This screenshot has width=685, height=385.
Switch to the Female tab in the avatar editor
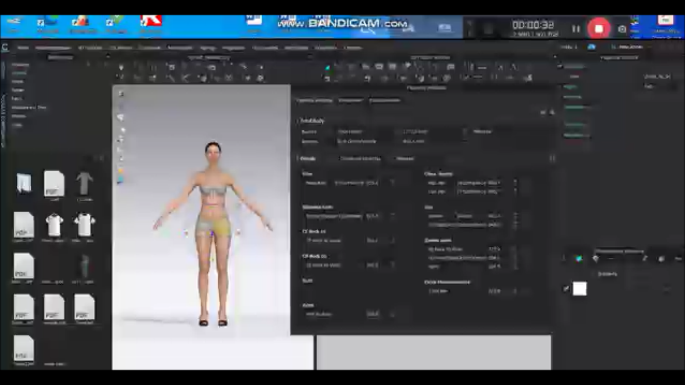(x=308, y=159)
